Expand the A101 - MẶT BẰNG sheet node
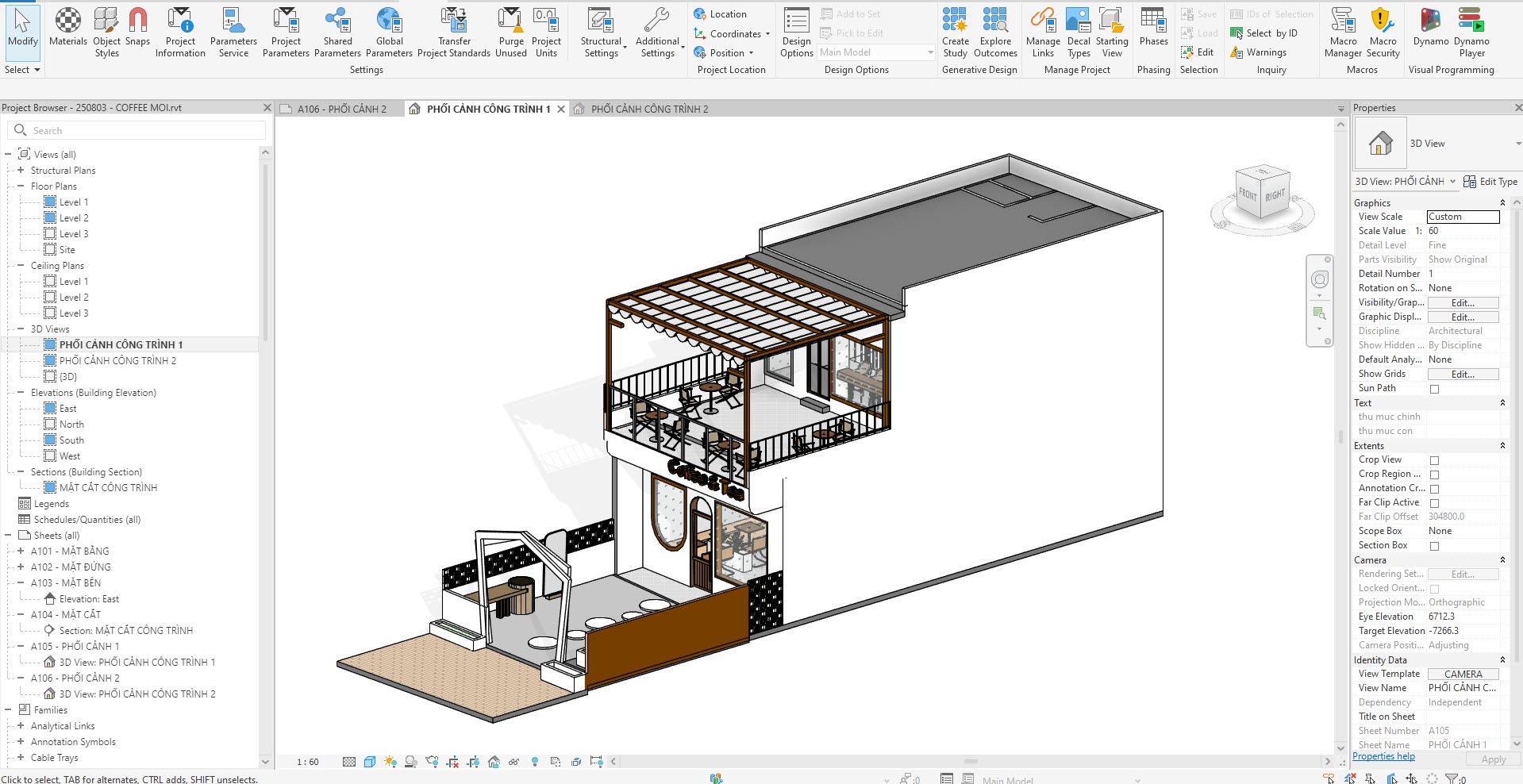This screenshot has width=1523, height=784. tap(21, 551)
